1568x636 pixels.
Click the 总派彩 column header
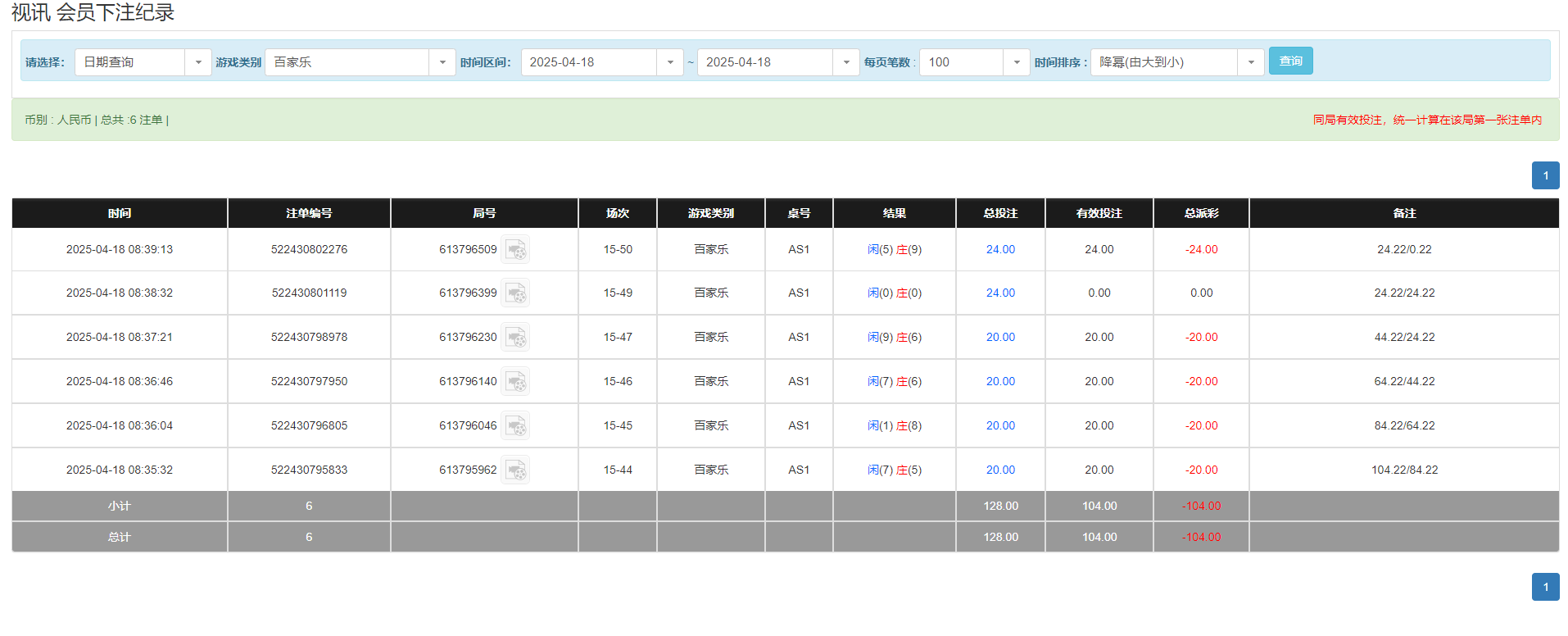point(1201,213)
